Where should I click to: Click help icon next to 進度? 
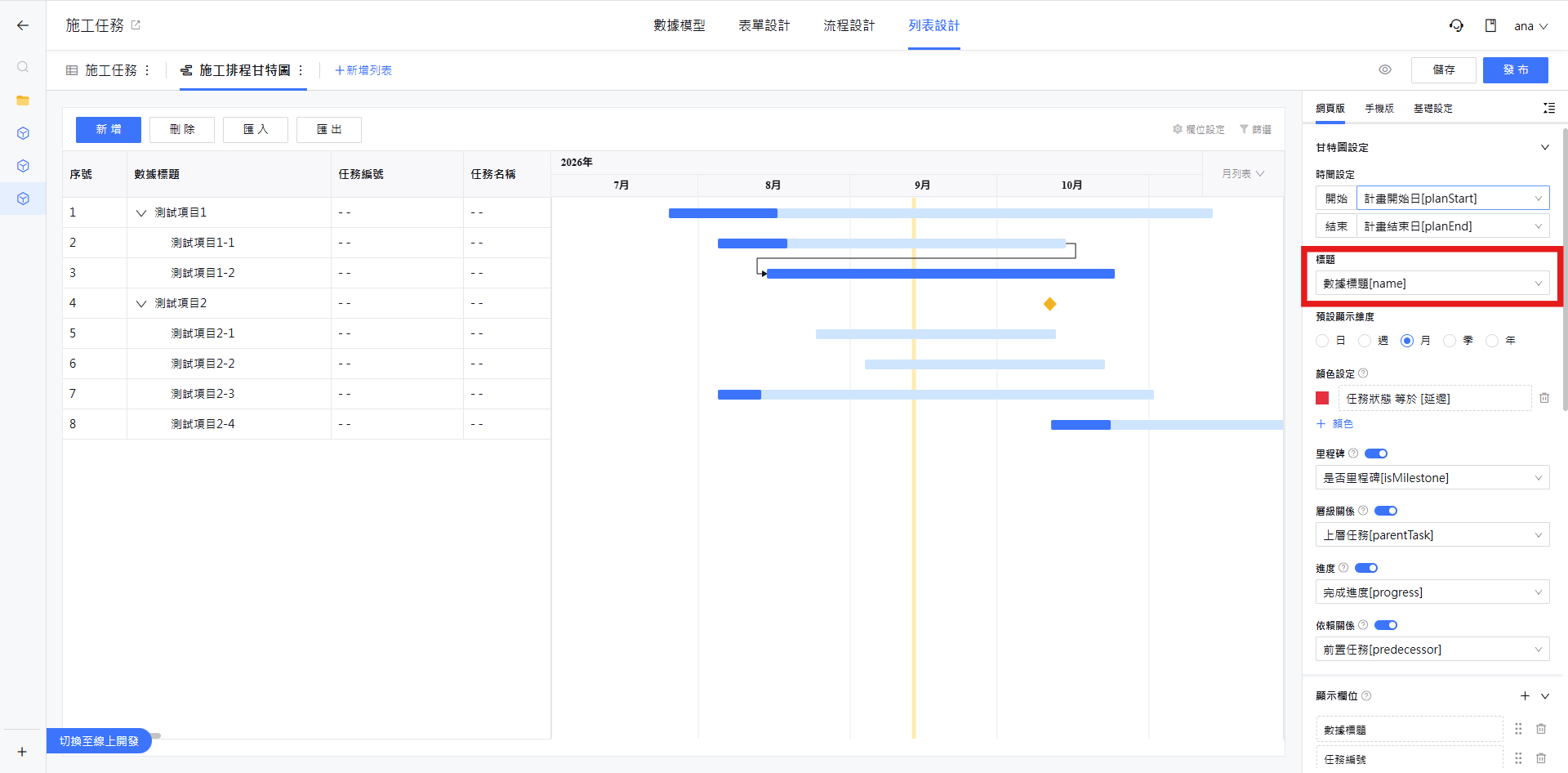click(1343, 568)
